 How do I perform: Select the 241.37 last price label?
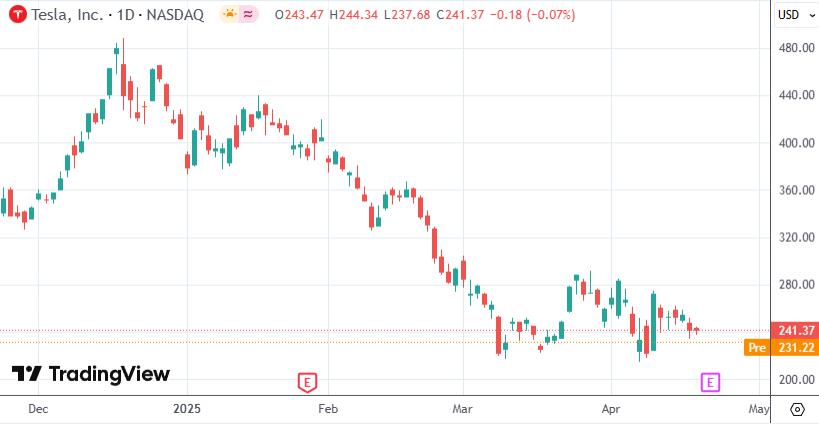794,331
